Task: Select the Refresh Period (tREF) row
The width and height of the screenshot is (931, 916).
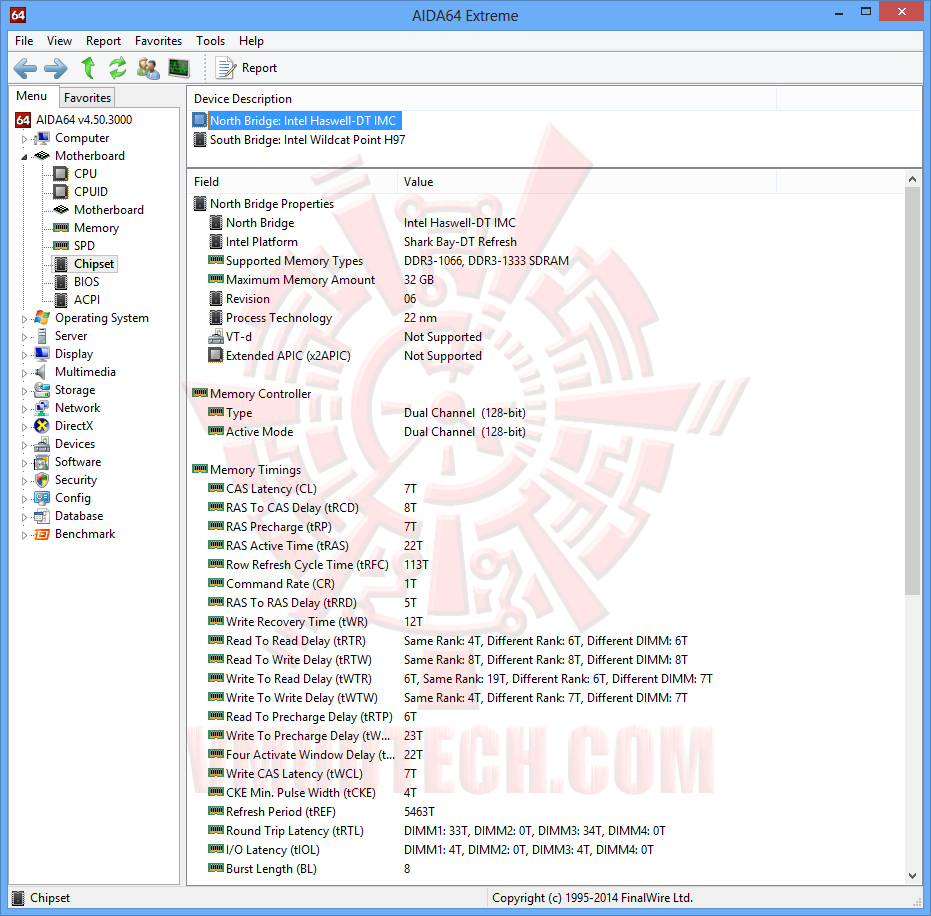Action: pos(546,812)
